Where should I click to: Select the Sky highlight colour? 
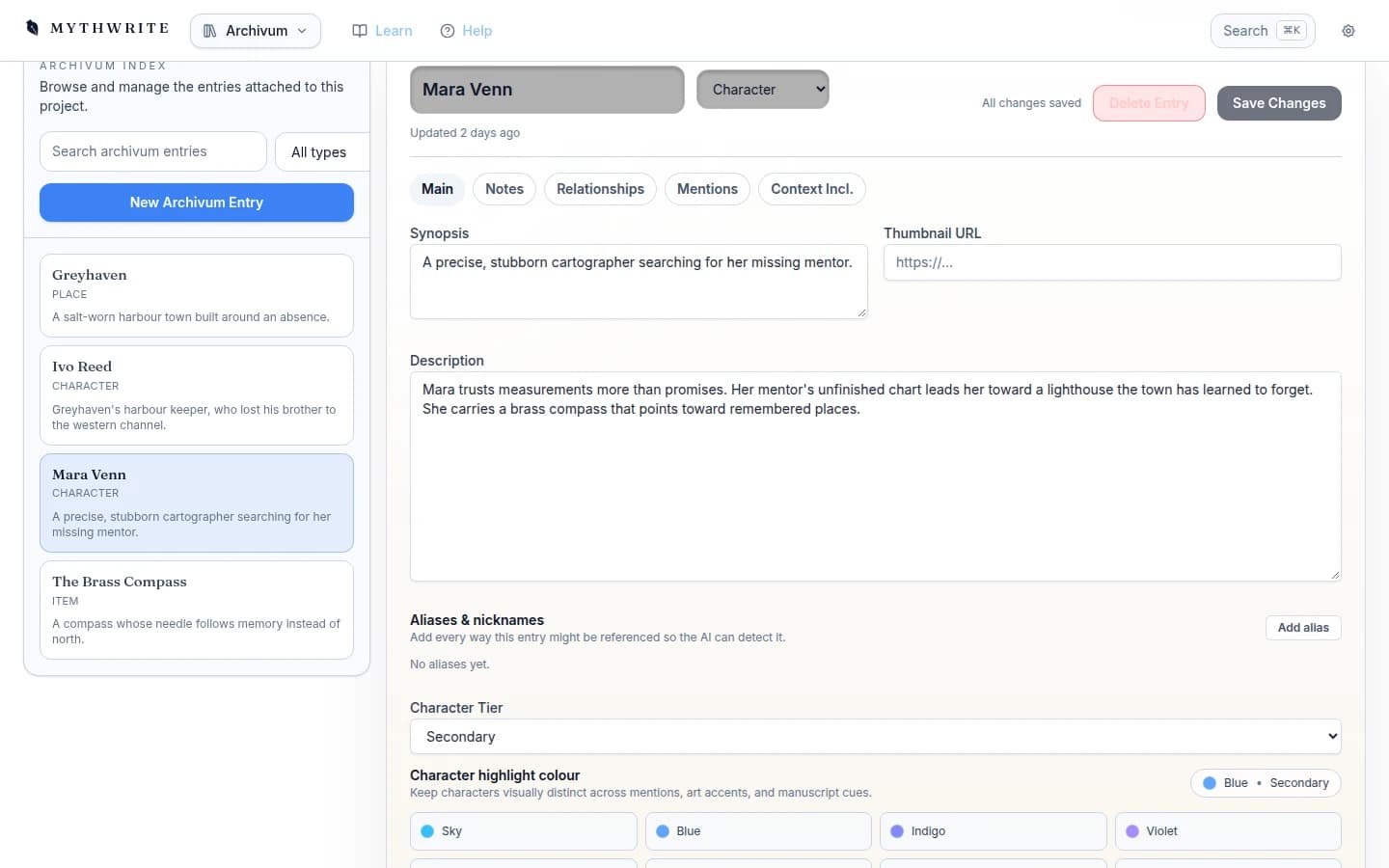524,831
